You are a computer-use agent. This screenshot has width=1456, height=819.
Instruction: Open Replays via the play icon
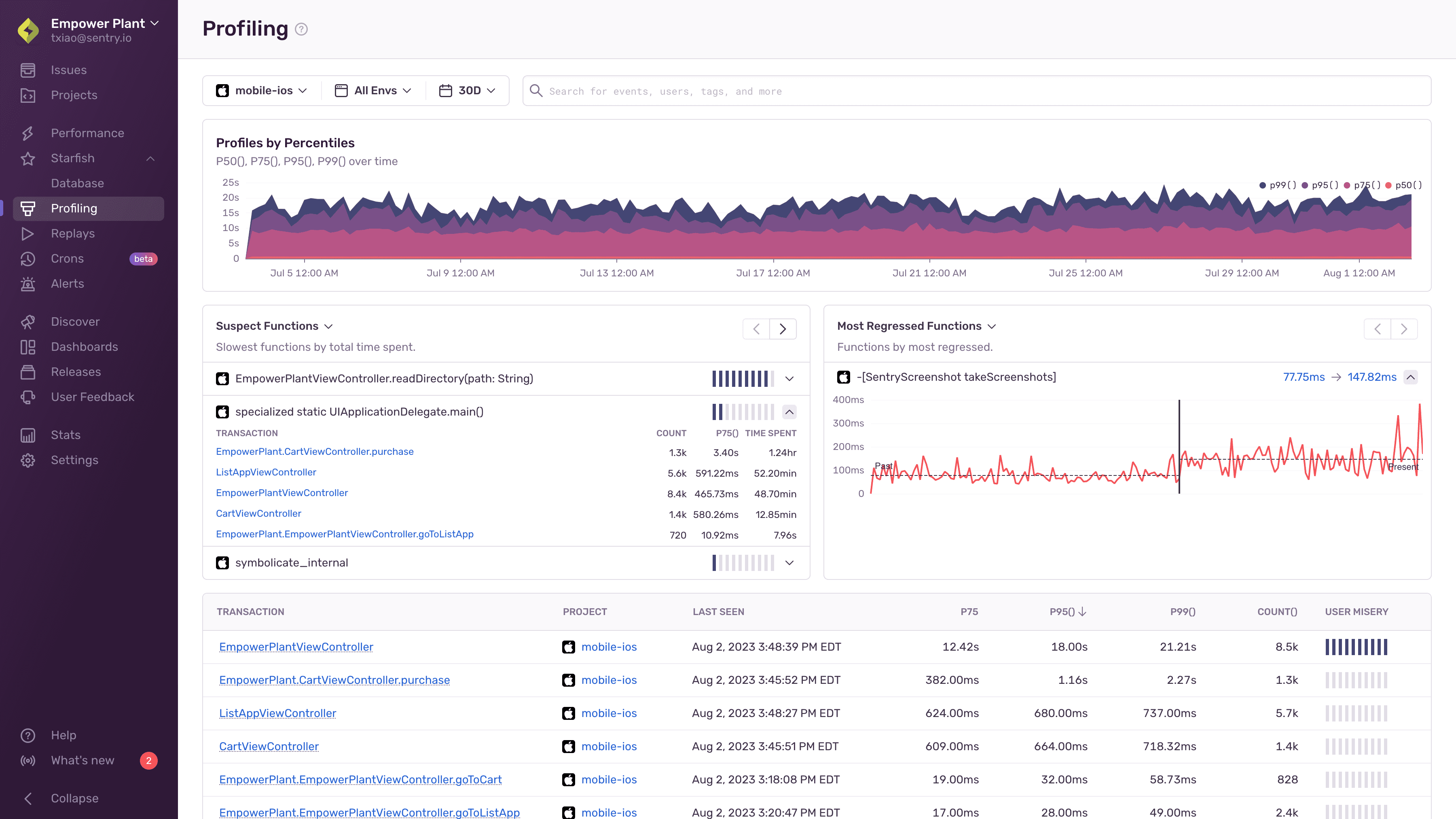28,233
